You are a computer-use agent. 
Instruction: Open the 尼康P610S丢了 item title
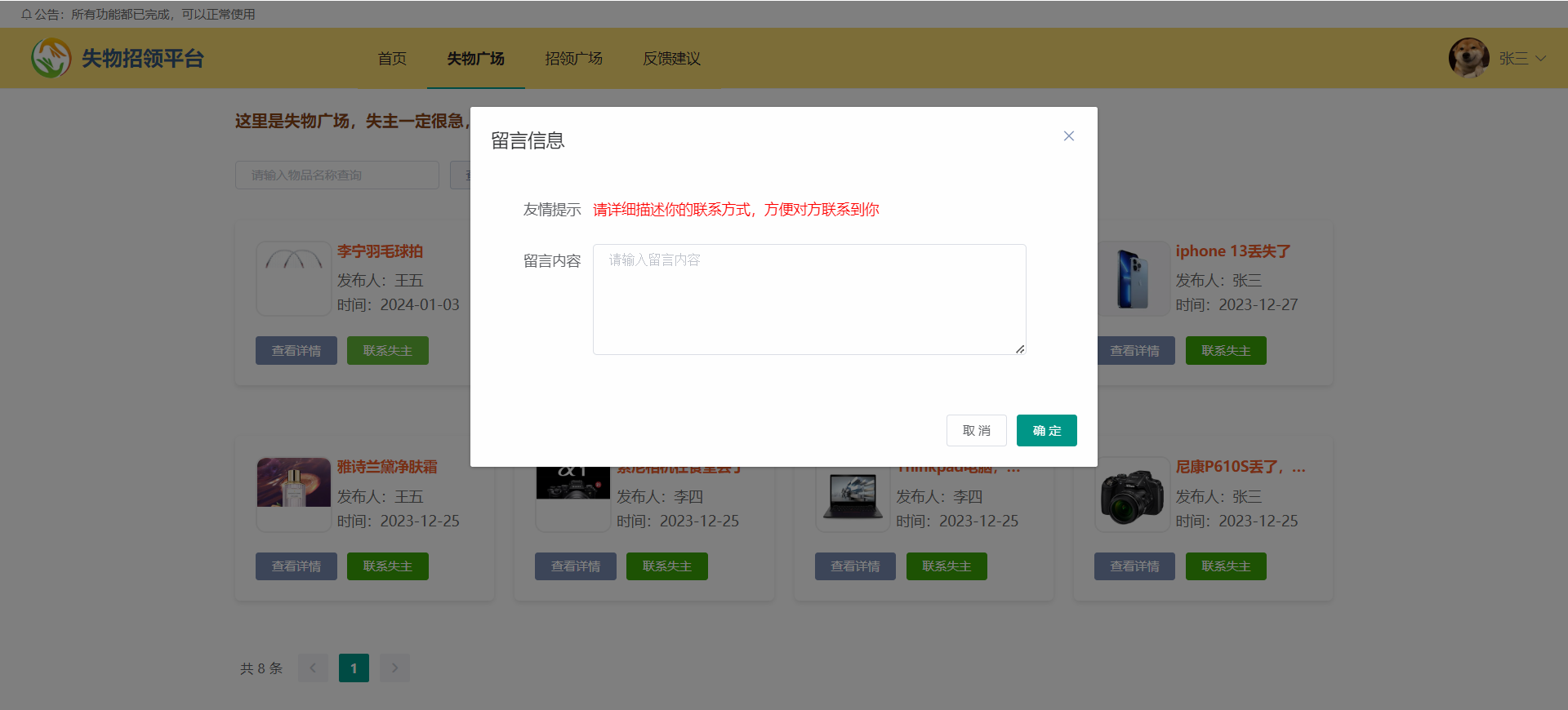point(1241,467)
